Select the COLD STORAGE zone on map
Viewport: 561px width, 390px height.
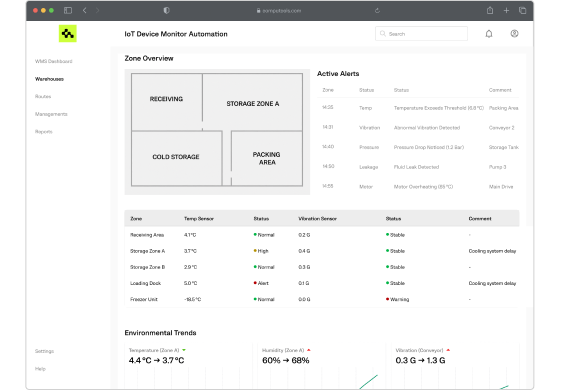[x=176, y=158]
